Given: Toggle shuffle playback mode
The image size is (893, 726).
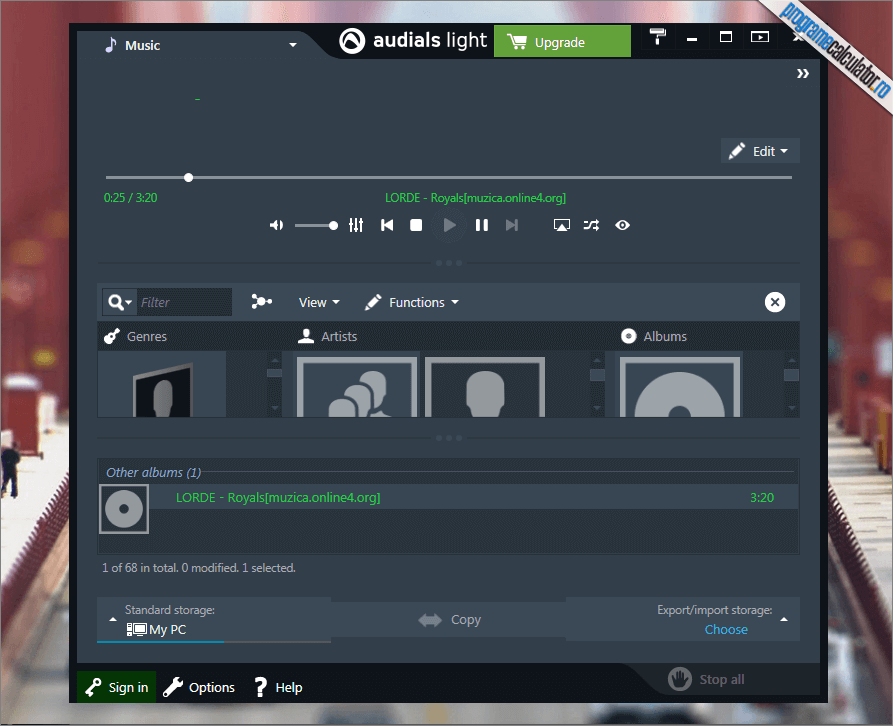Looking at the screenshot, I should tap(591, 225).
